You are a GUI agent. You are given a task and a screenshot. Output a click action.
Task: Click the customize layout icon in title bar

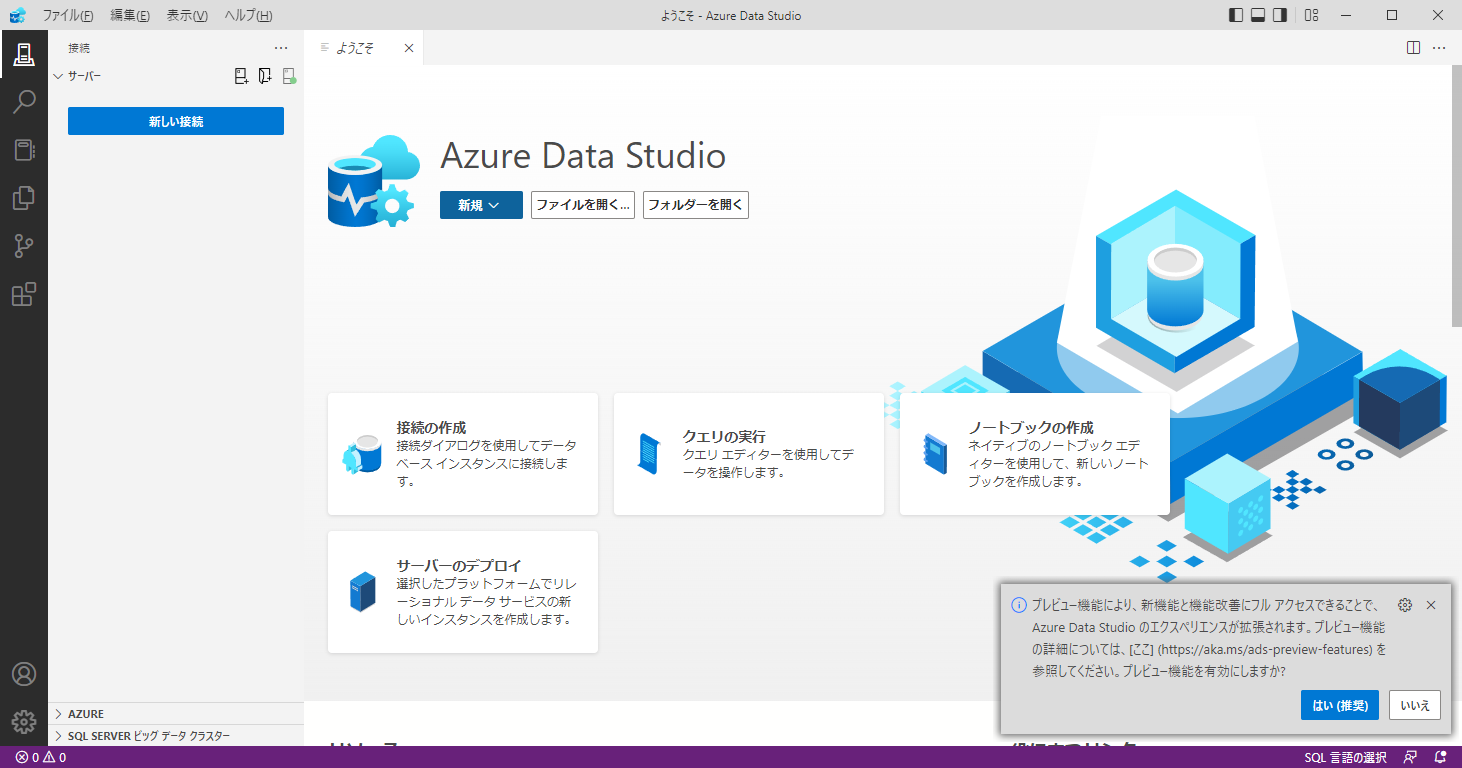click(x=1312, y=15)
